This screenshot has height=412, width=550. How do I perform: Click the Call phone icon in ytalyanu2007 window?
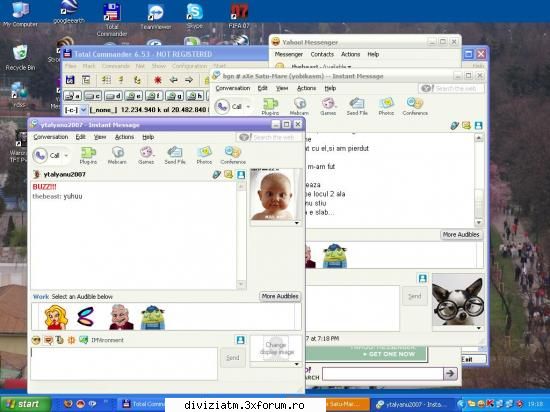coord(40,155)
